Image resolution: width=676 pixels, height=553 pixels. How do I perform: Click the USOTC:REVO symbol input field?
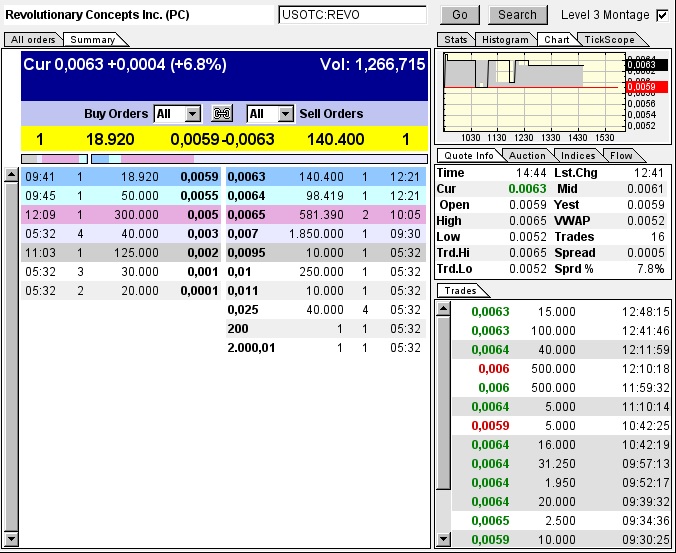(352, 15)
